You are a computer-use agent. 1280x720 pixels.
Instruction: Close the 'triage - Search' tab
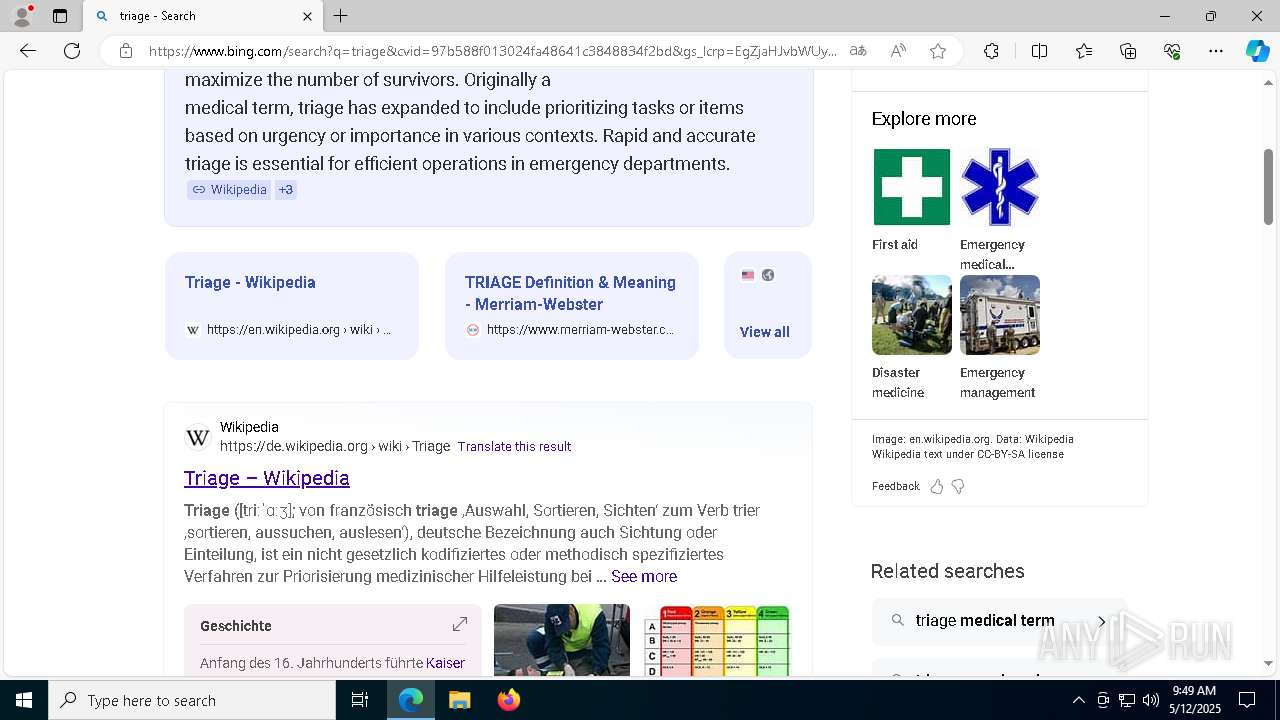click(307, 16)
